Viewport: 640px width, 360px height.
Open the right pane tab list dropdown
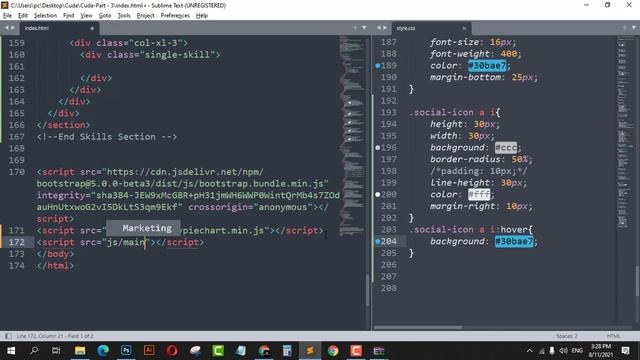(634, 28)
